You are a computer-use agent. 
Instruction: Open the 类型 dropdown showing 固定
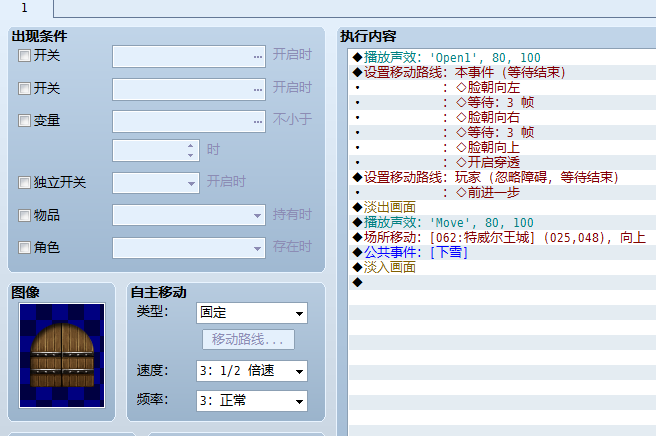(x=252, y=313)
